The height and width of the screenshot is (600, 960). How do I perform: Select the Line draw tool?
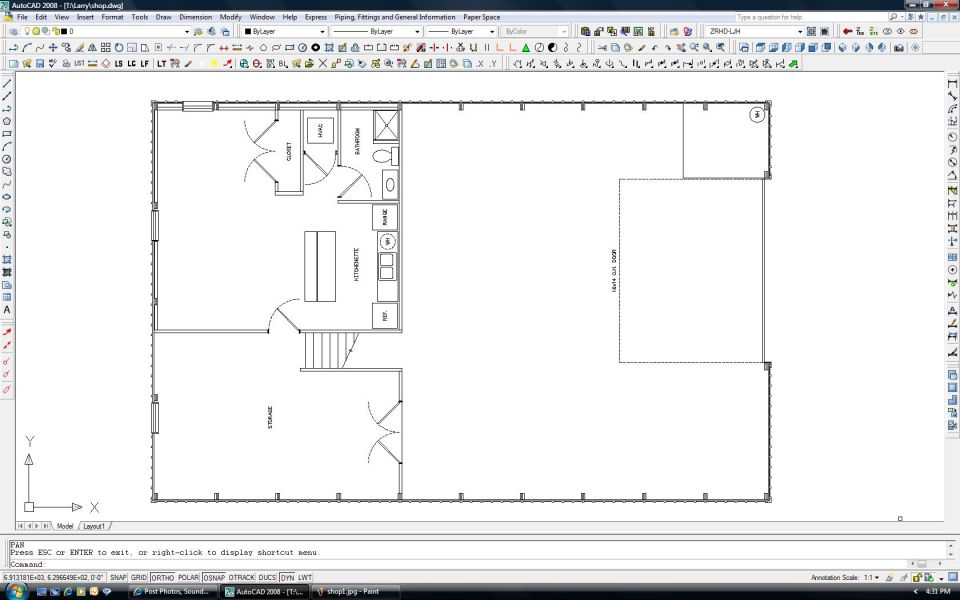pyautogui.click(x=7, y=83)
